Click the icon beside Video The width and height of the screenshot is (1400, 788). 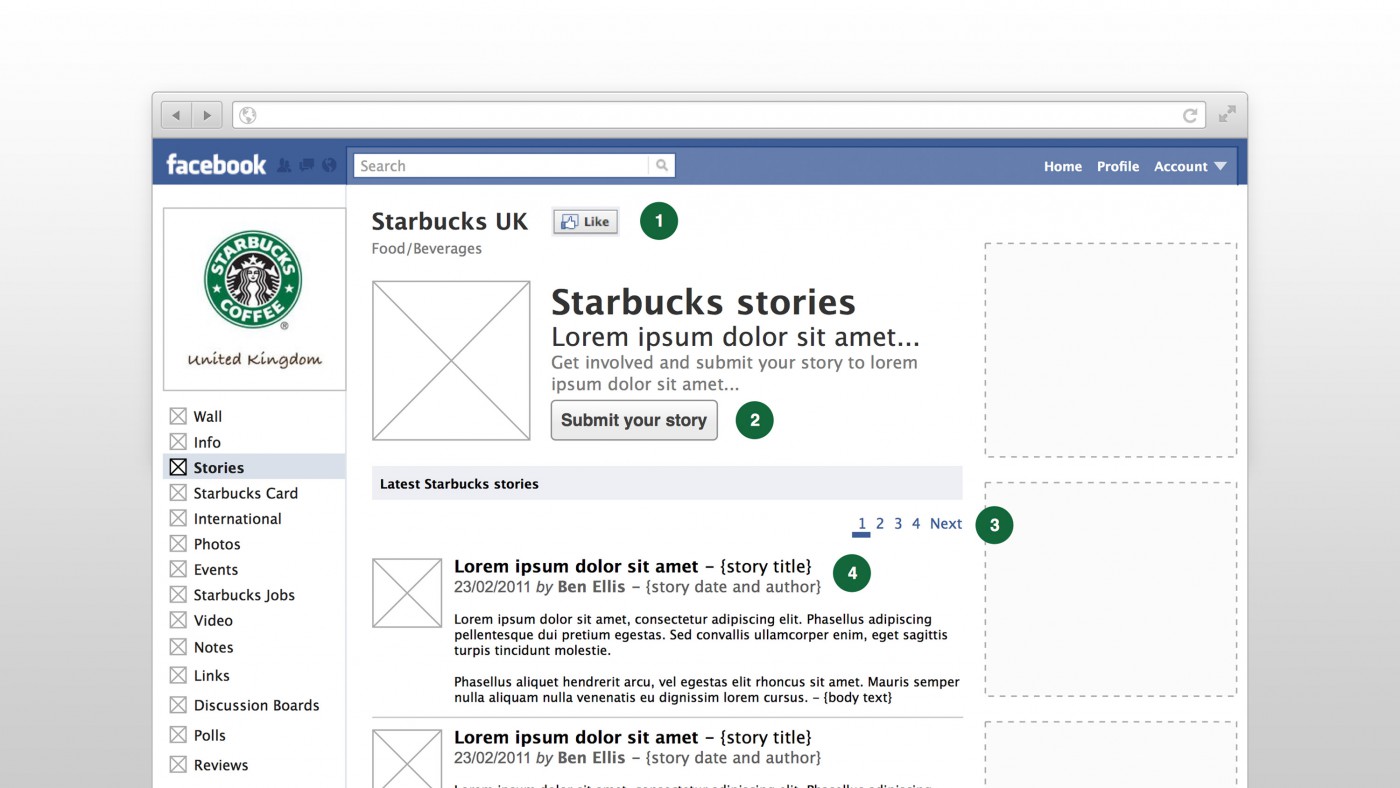pos(178,620)
